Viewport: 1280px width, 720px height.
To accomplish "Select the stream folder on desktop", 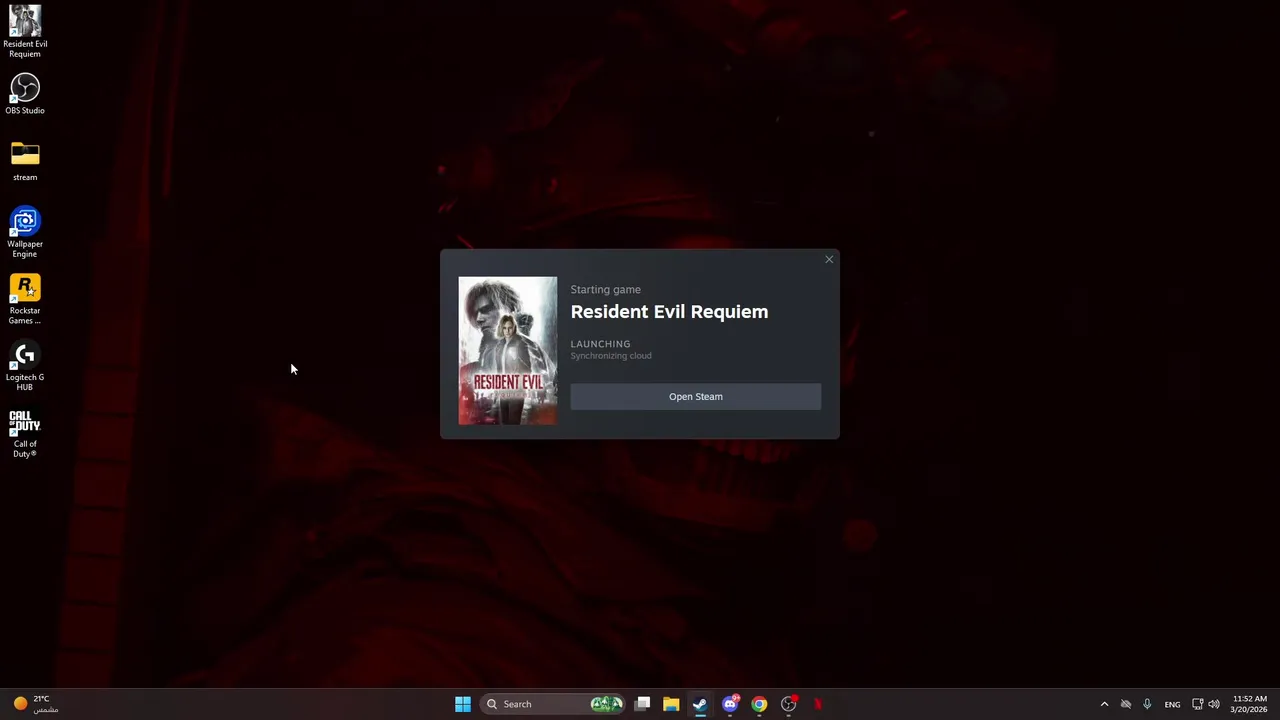I will pos(25,161).
